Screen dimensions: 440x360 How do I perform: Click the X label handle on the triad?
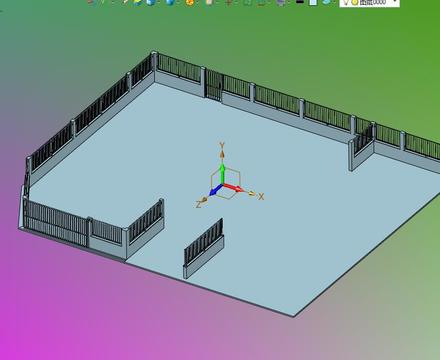(261, 196)
